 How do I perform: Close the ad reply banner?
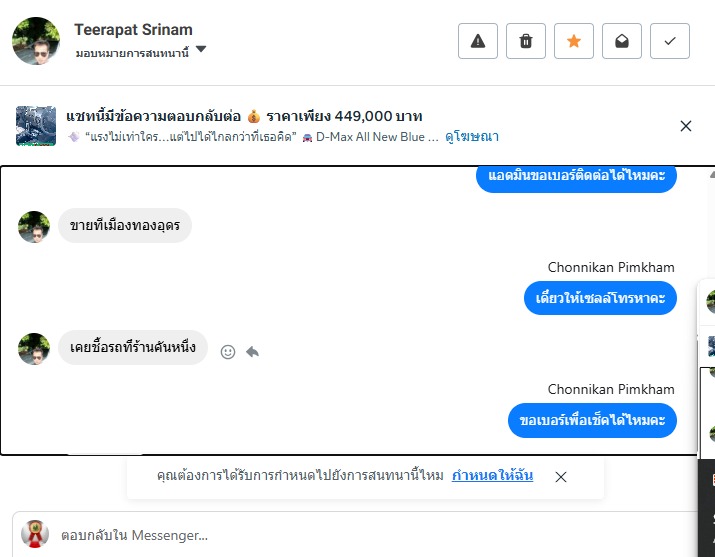(686, 126)
